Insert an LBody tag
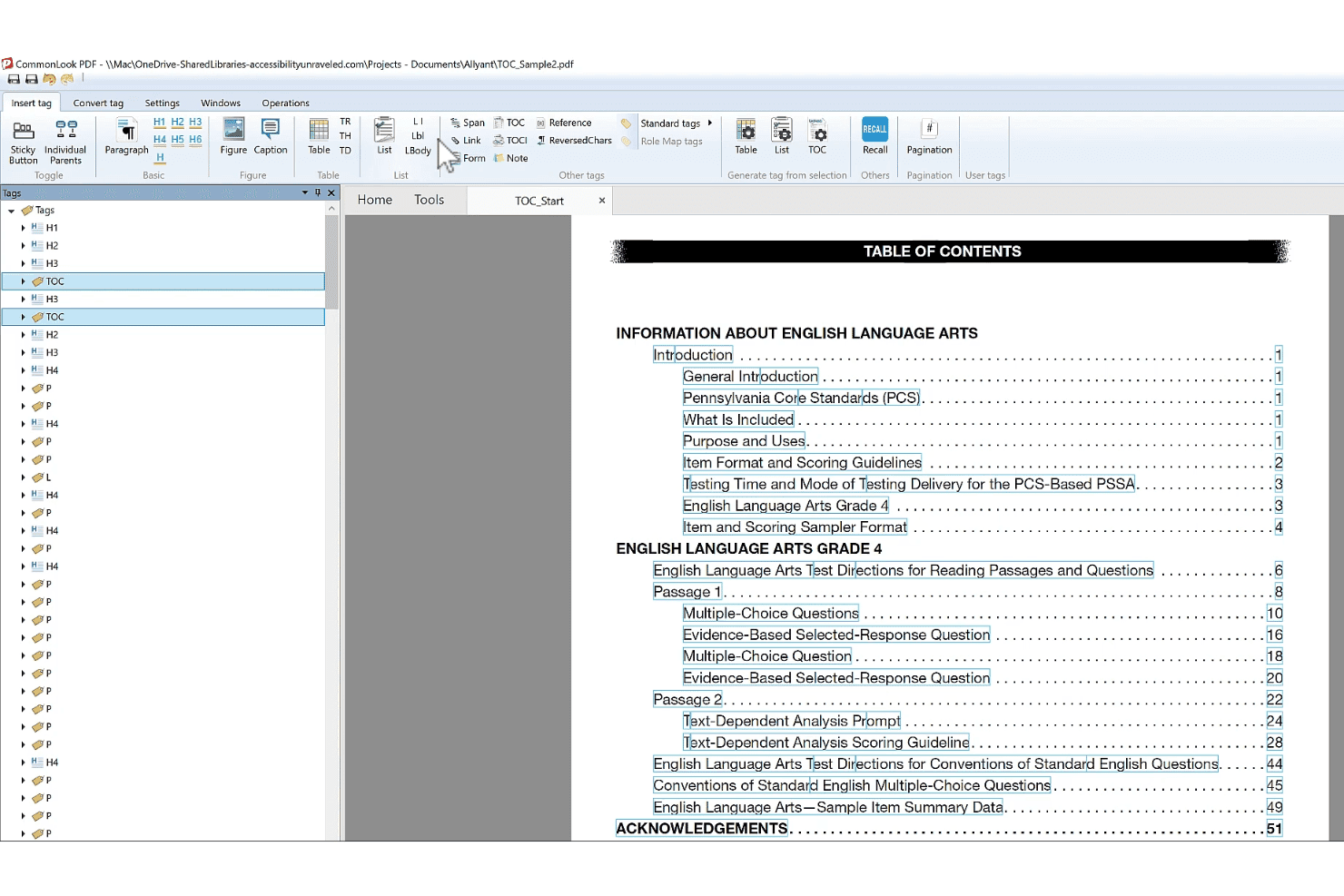 tap(418, 151)
